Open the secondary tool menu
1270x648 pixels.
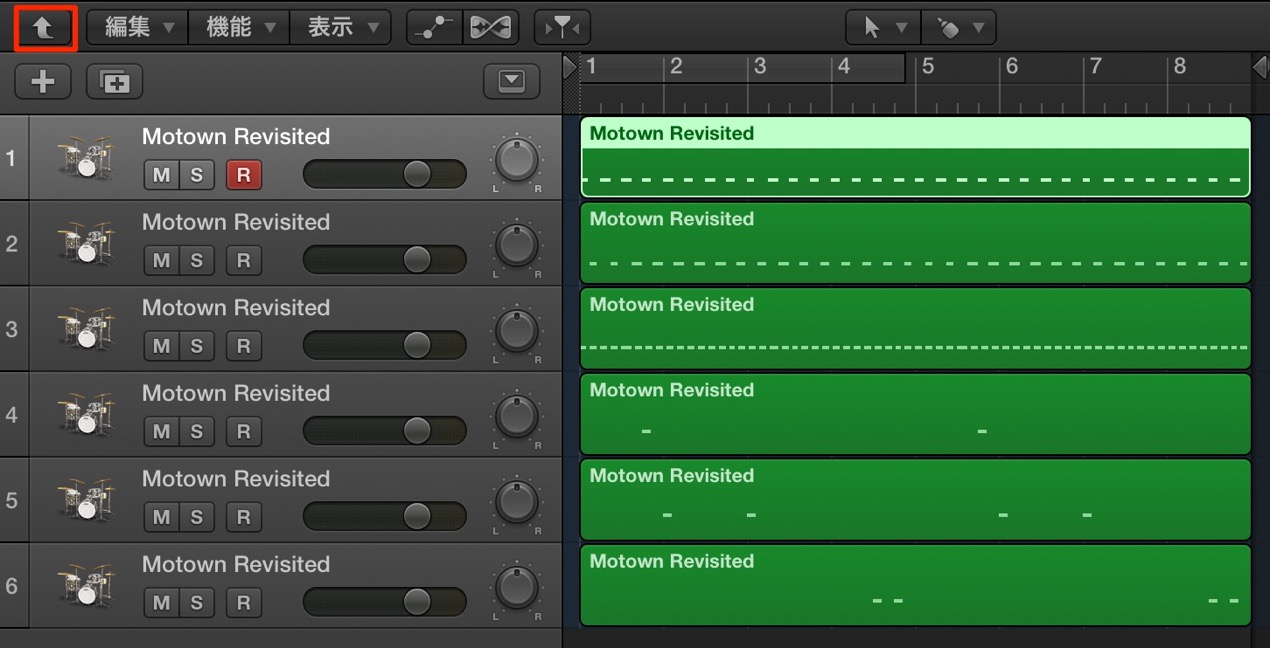tap(958, 28)
